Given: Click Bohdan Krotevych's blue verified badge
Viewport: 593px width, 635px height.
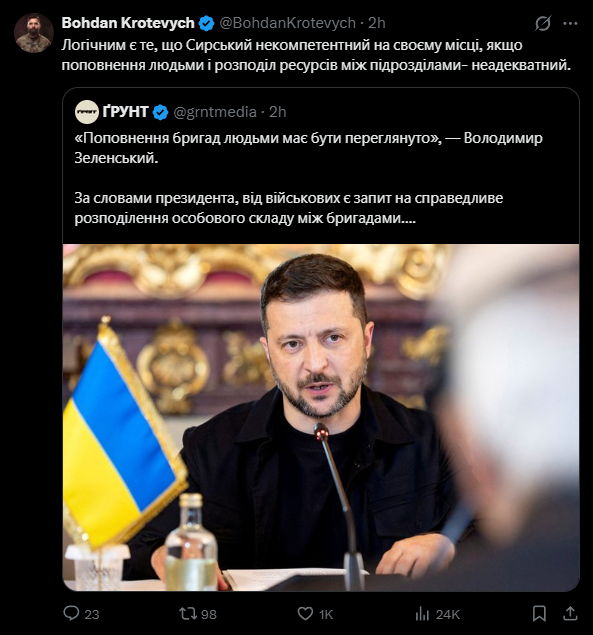Looking at the screenshot, I should click(x=207, y=23).
